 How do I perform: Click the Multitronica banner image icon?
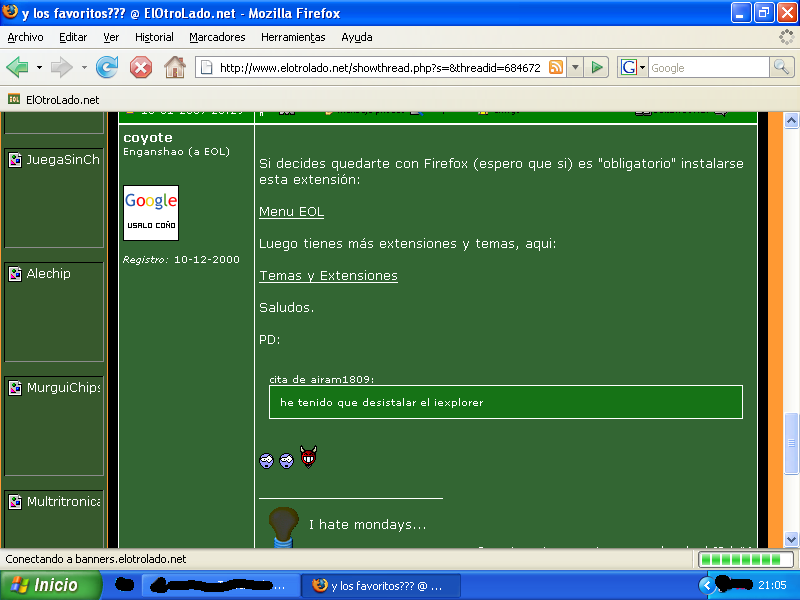(15, 502)
